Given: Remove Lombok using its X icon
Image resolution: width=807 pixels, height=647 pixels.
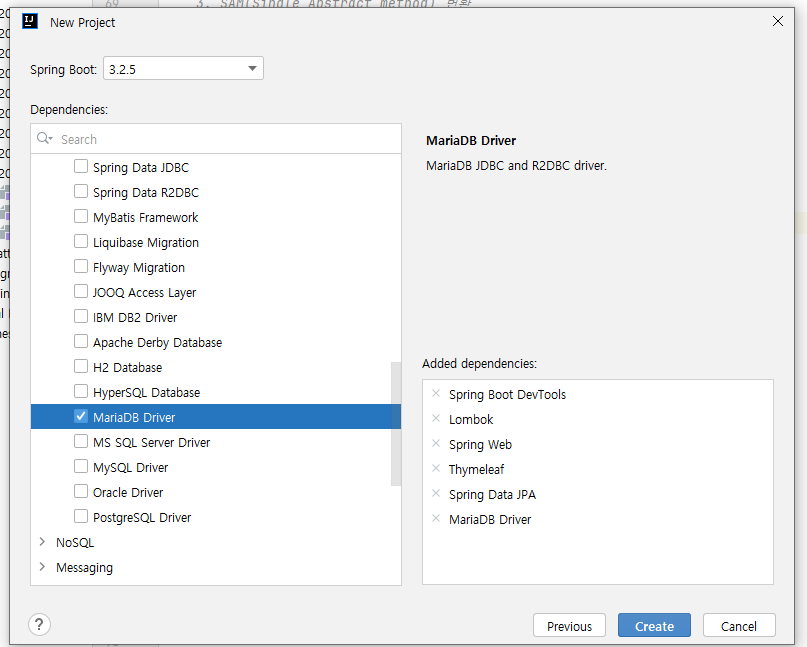Looking at the screenshot, I should point(436,418).
